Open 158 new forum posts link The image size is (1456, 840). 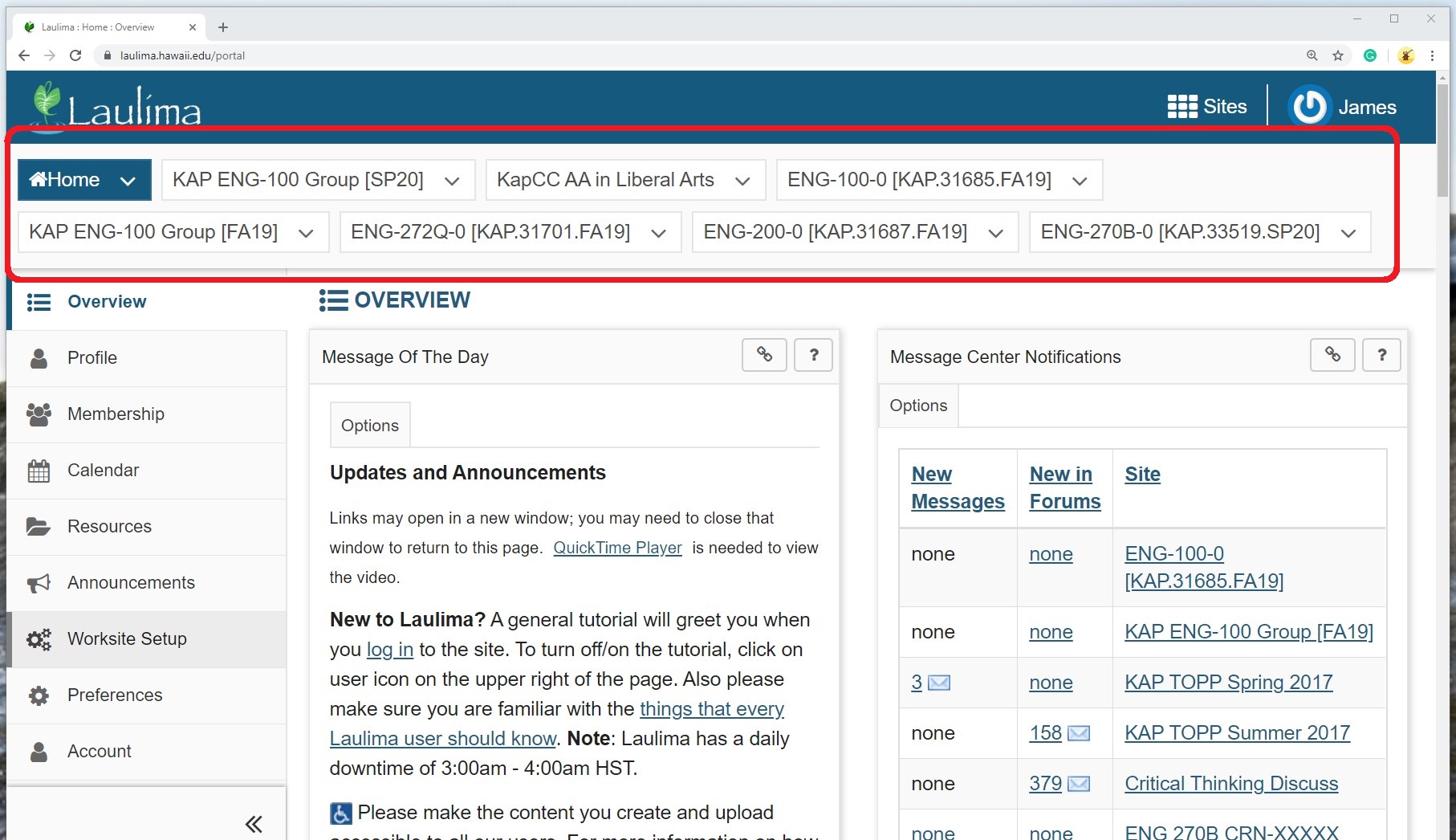[x=1045, y=733]
